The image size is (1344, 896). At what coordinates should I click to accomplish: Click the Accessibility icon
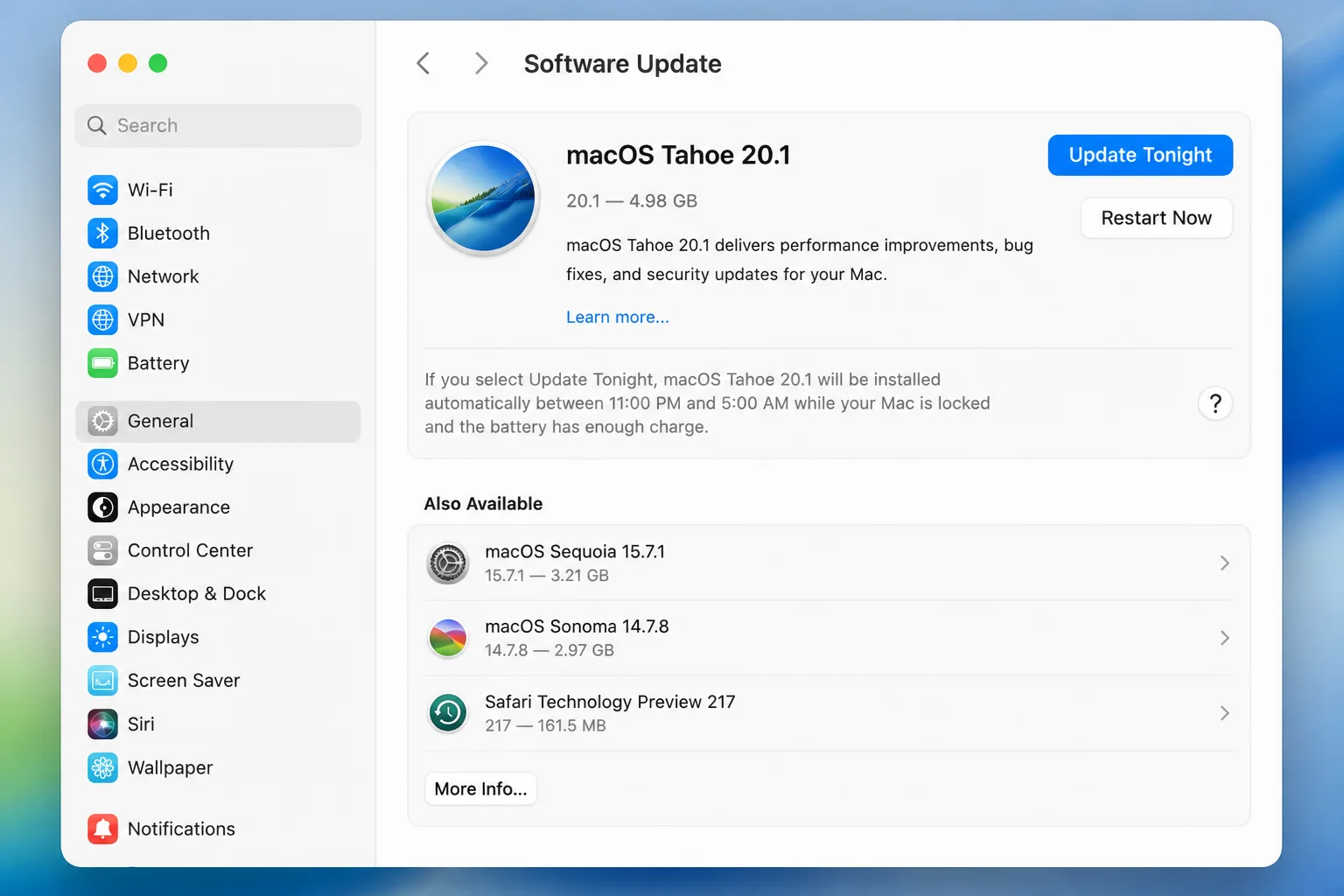point(102,464)
